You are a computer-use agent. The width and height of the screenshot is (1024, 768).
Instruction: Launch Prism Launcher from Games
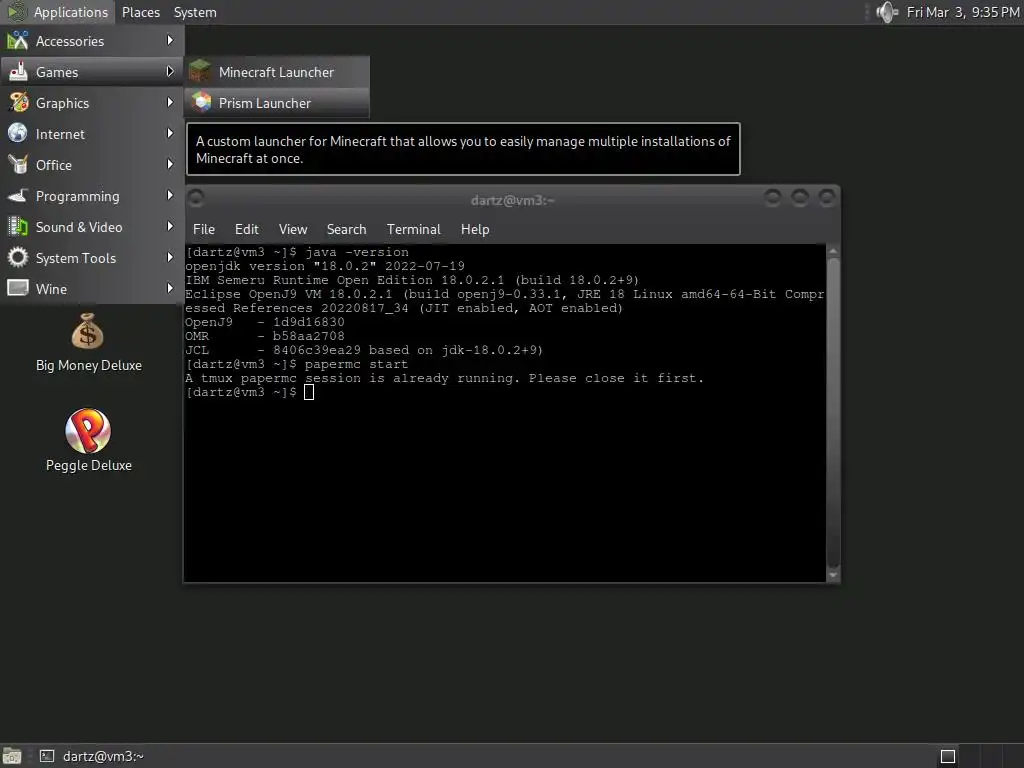pos(277,103)
